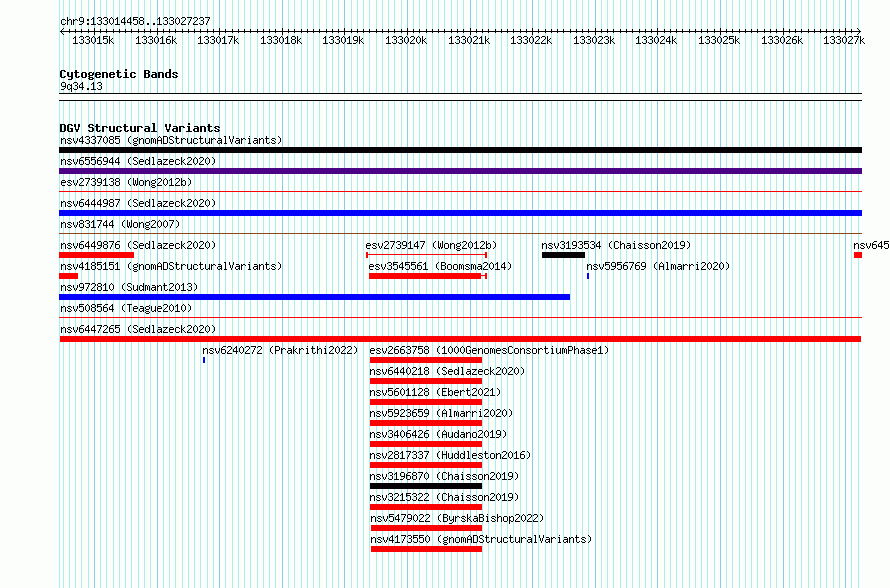Select the red nsv4185151 variant bar
Screen dimensions: 890x588
(69, 276)
